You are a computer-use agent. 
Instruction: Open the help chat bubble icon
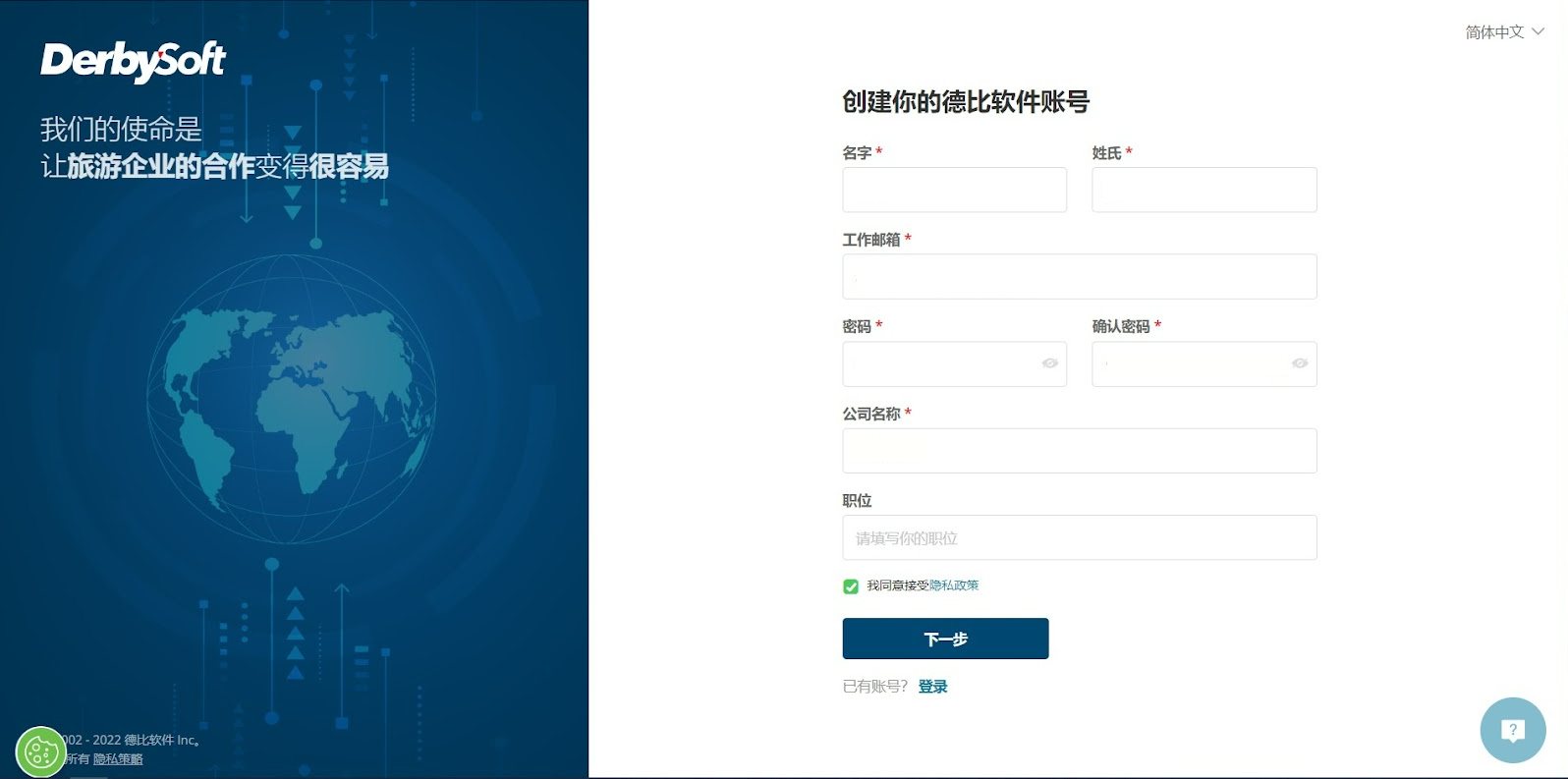(x=1513, y=730)
